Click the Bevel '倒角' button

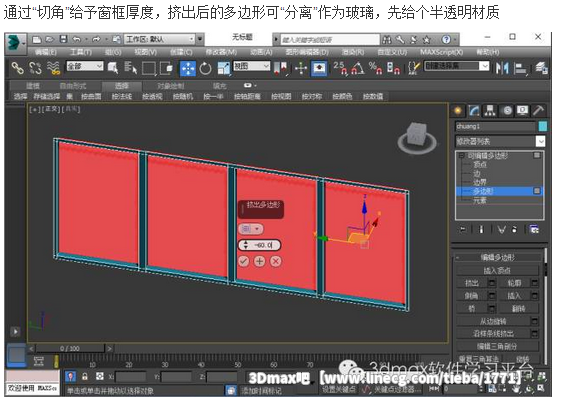(x=472, y=296)
